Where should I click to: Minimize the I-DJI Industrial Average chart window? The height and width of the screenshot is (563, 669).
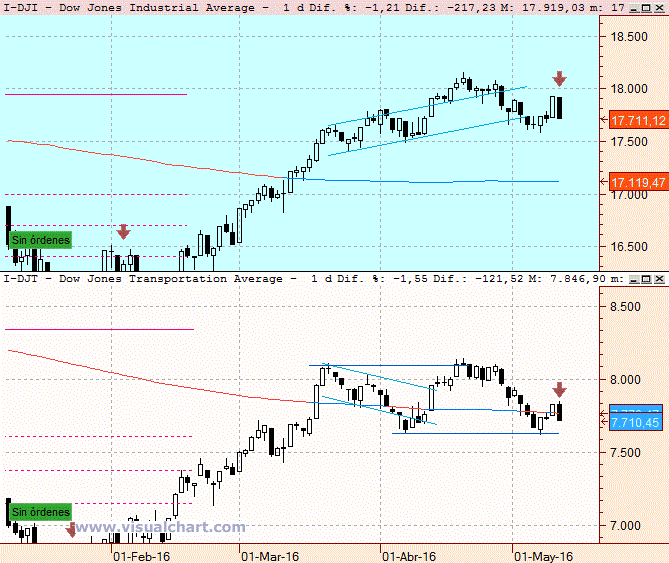coord(634,8)
